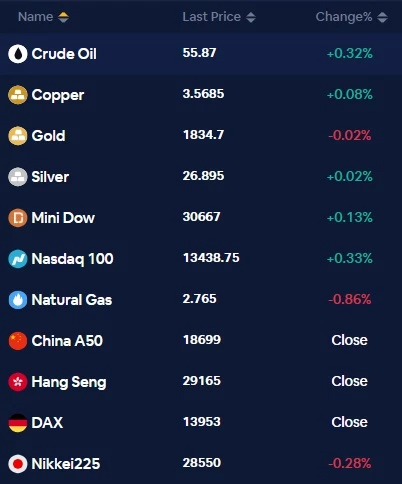The height and width of the screenshot is (484, 402).
Task: Open the Gold bars icon
Action: click(x=18, y=136)
